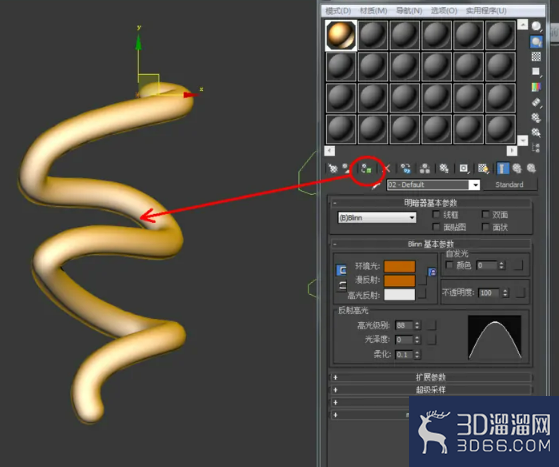Click the 柔化 value field
The height and width of the screenshot is (467, 559).
click(404, 355)
